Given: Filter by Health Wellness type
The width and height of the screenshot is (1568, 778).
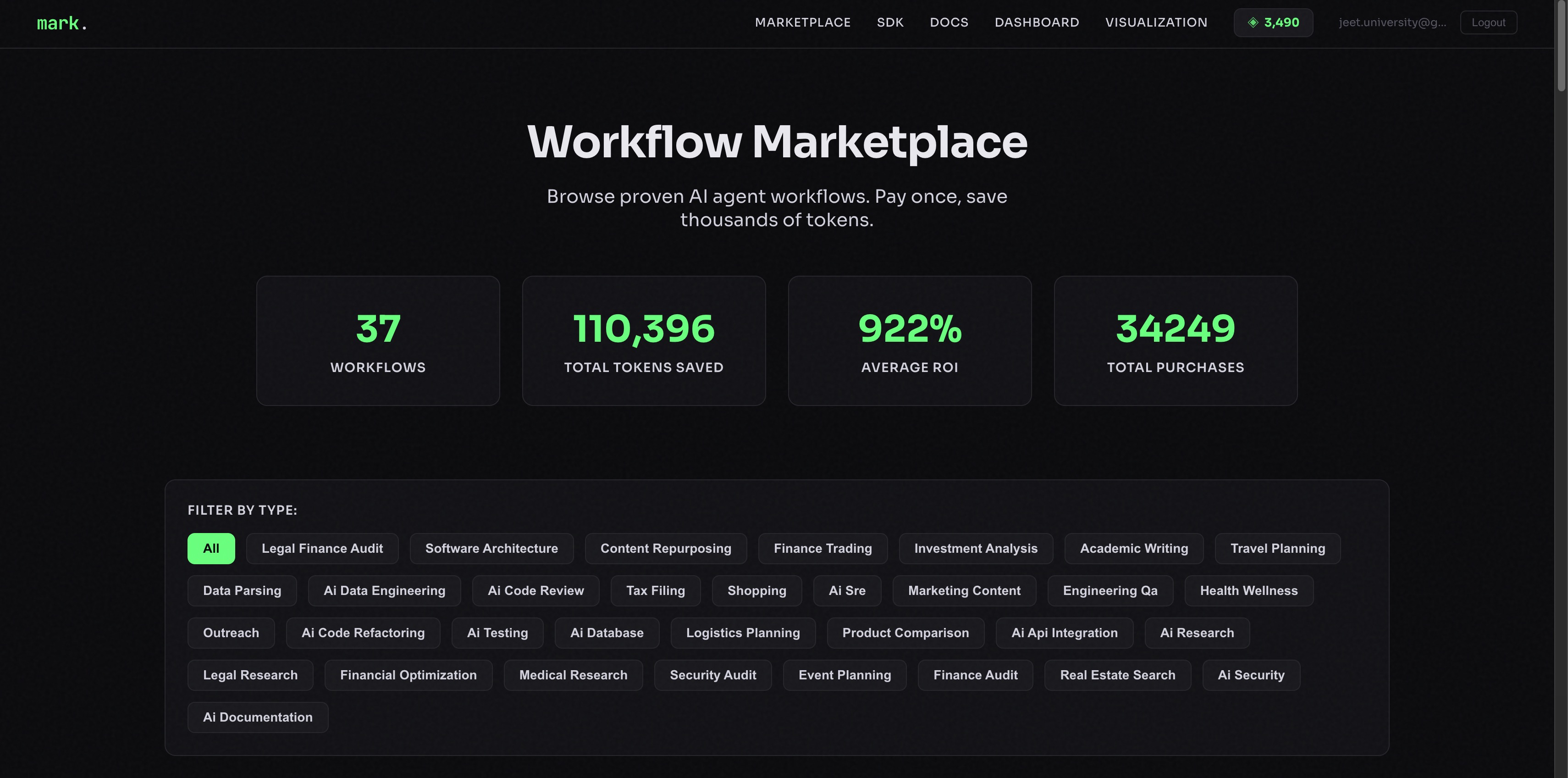Looking at the screenshot, I should (1248, 590).
